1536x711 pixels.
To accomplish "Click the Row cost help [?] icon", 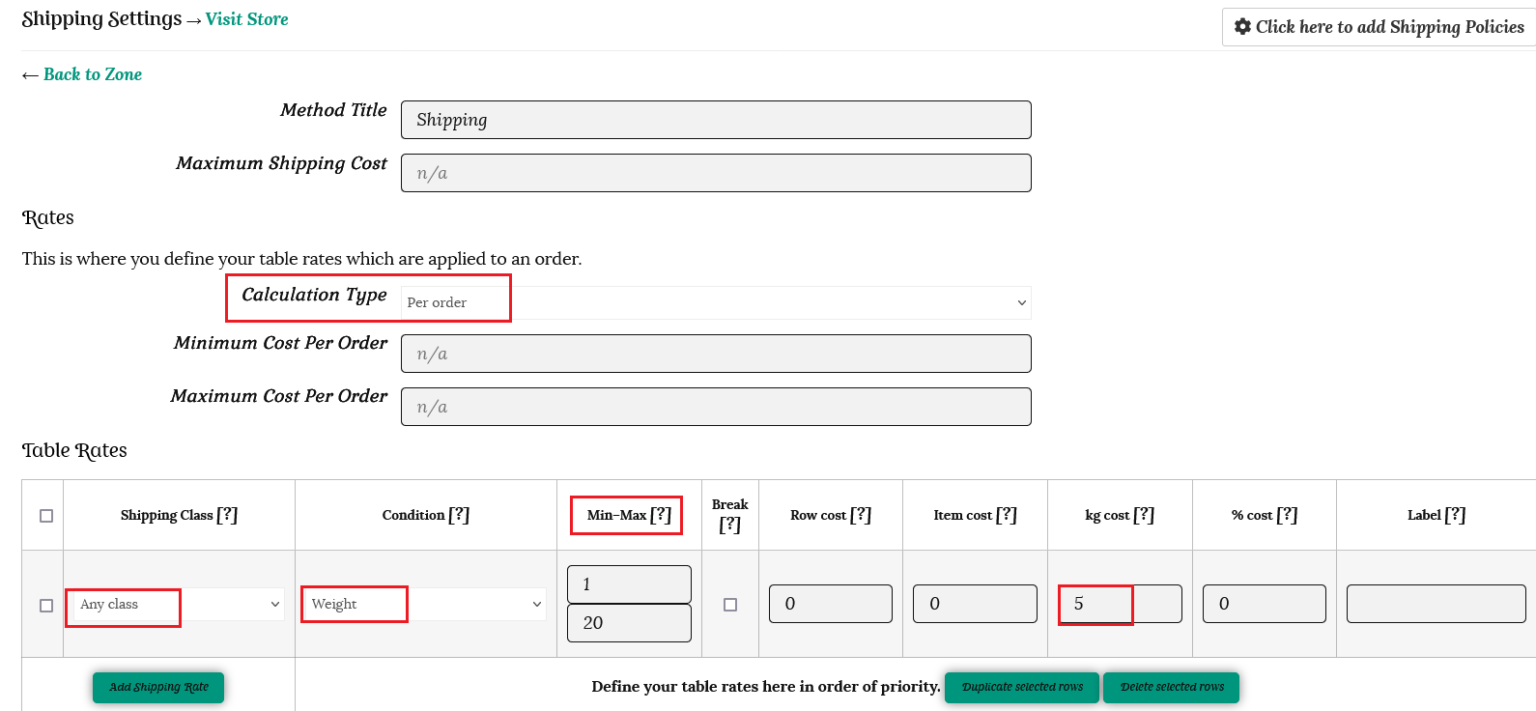I will coord(861,515).
